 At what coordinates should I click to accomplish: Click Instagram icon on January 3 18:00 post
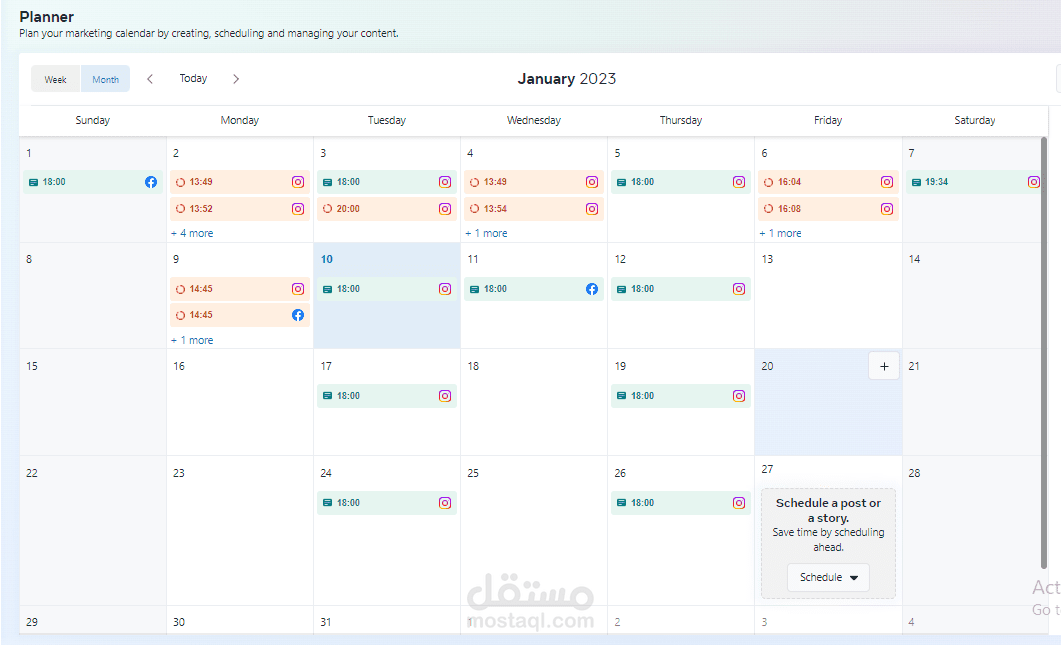pos(445,182)
